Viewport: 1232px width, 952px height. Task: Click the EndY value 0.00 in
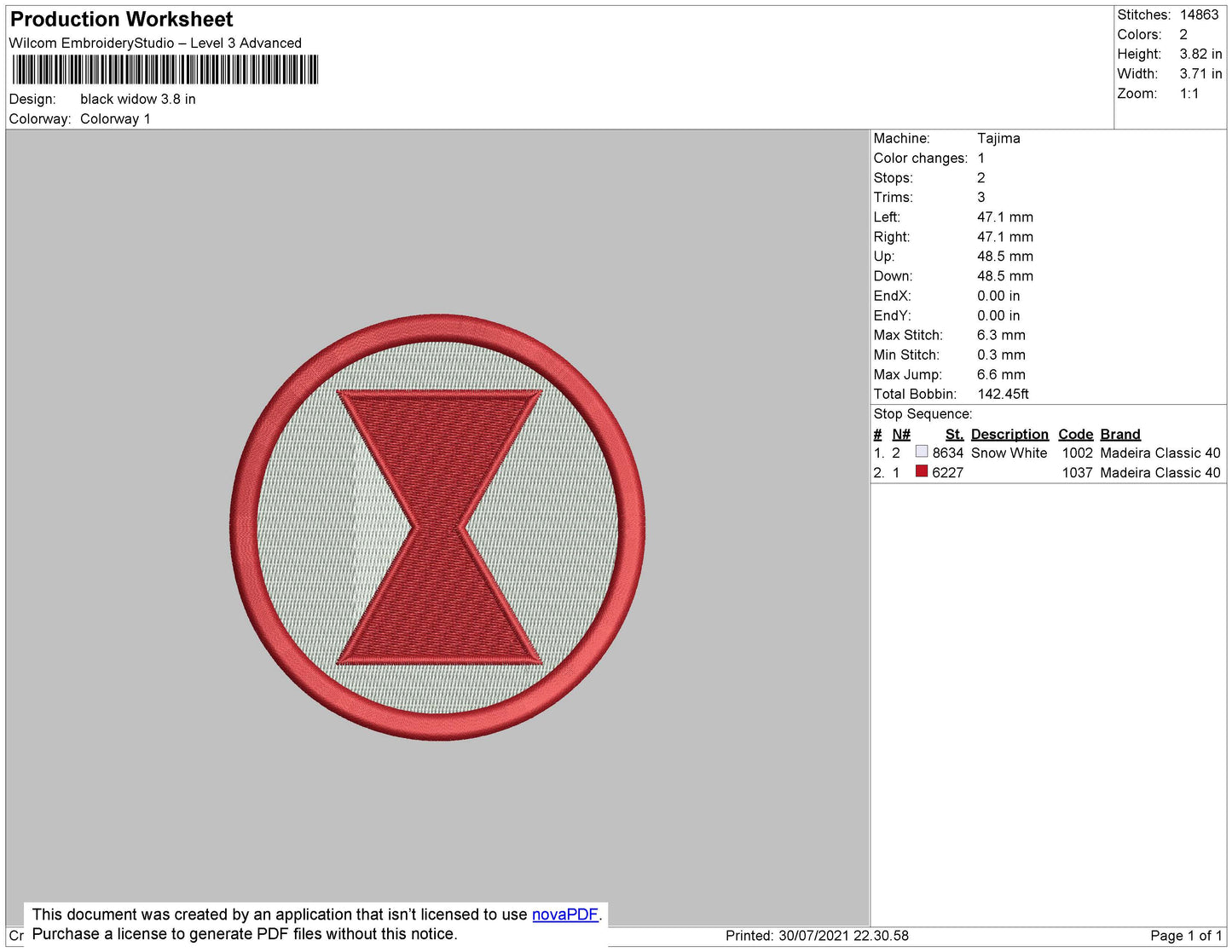998,316
